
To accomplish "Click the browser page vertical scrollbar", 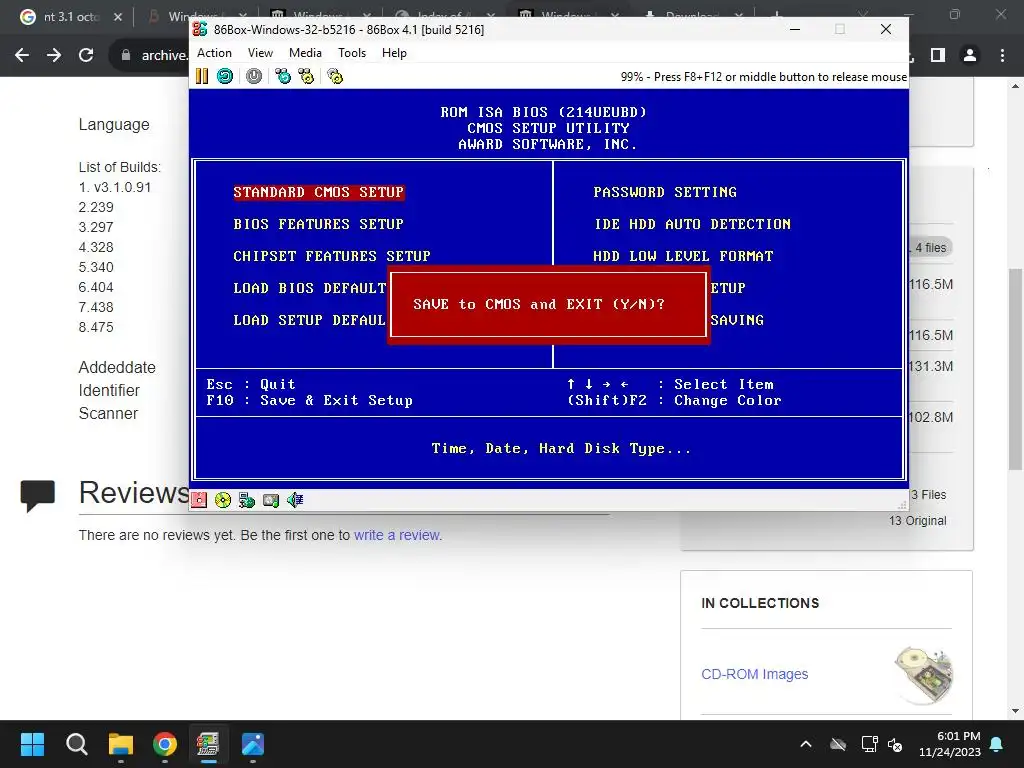I will (x=1015, y=369).
